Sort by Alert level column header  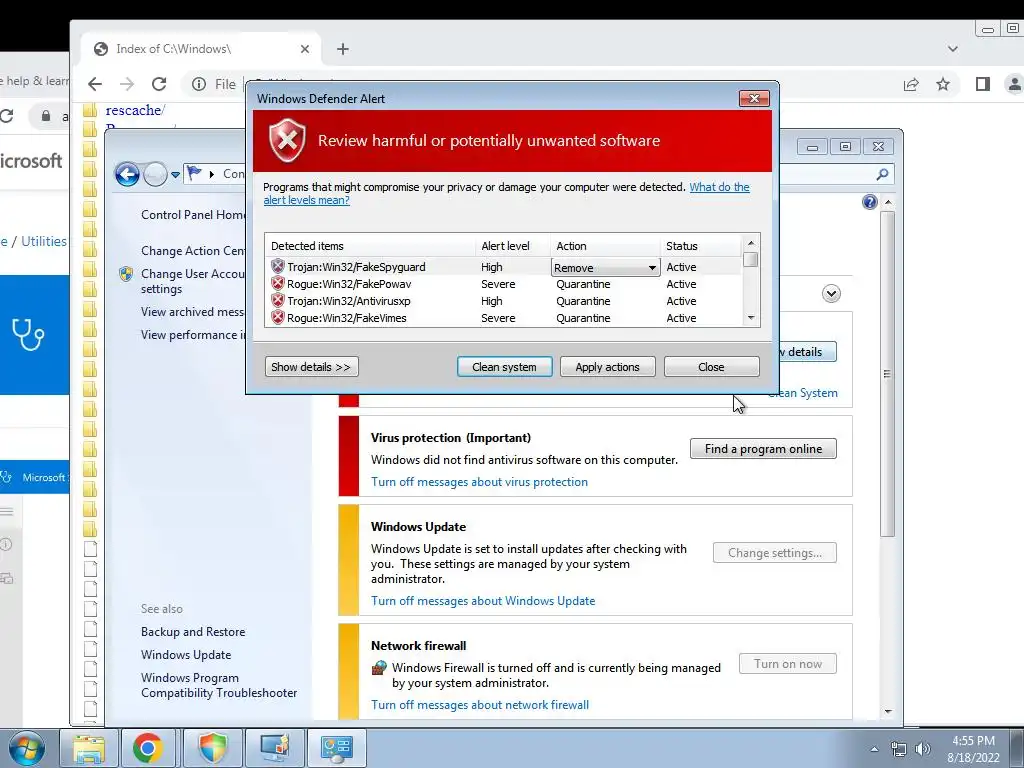(x=513, y=246)
